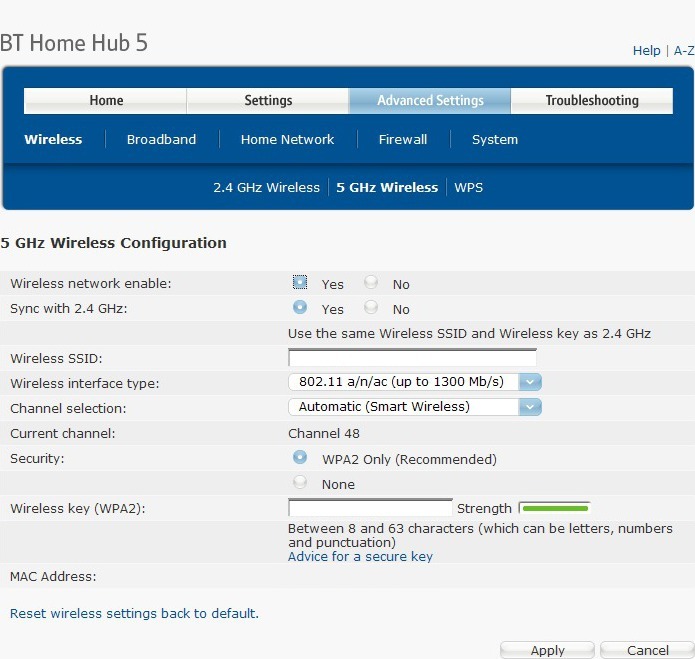Viewport: 695px width, 659px height.
Task: Select the Advanced Settings tab
Action: pyautogui.click(x=430, y=101)
